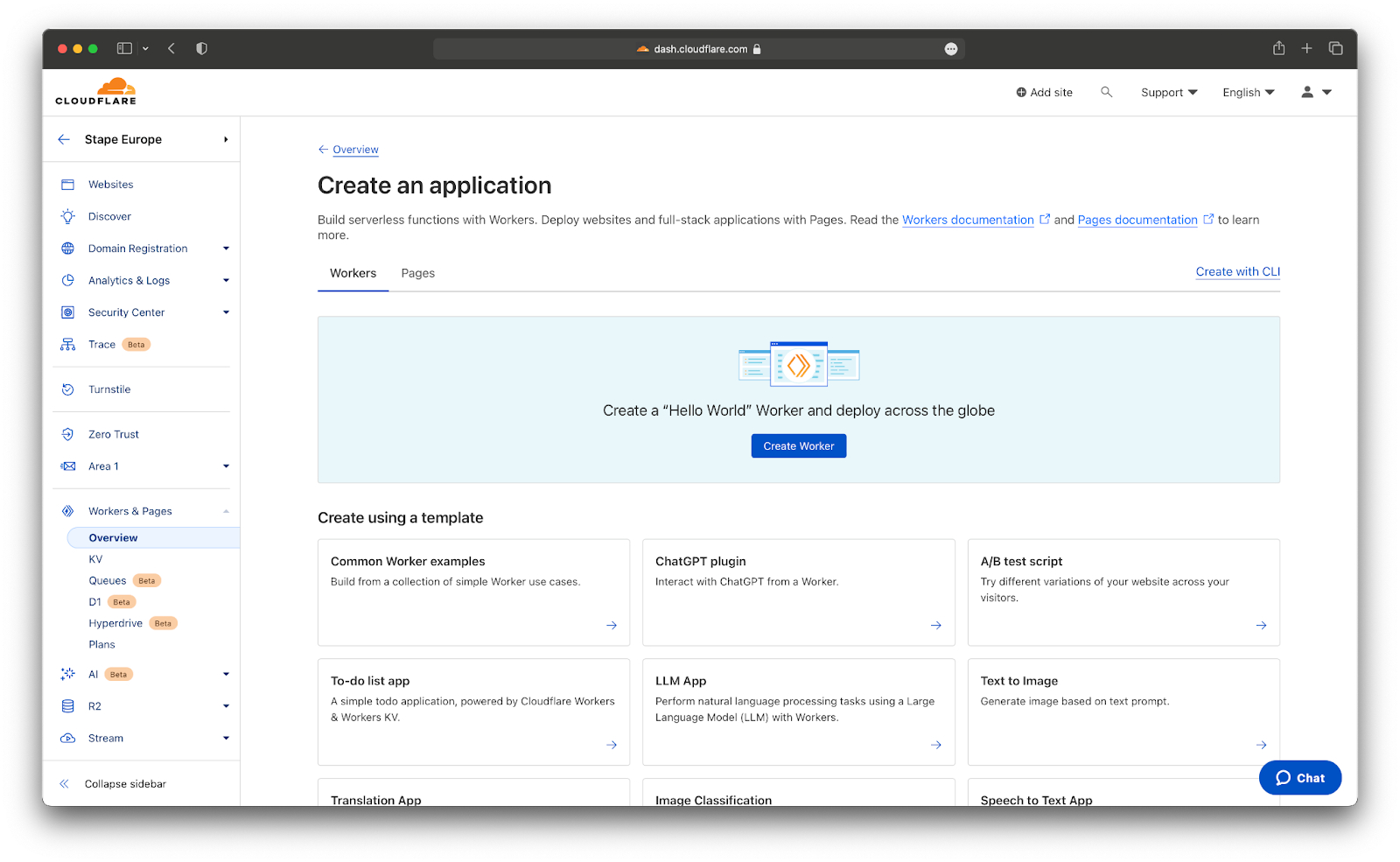Screen dimensions: 1400x862
Task: Click the R2 database icon
Action: pos(67,706)
